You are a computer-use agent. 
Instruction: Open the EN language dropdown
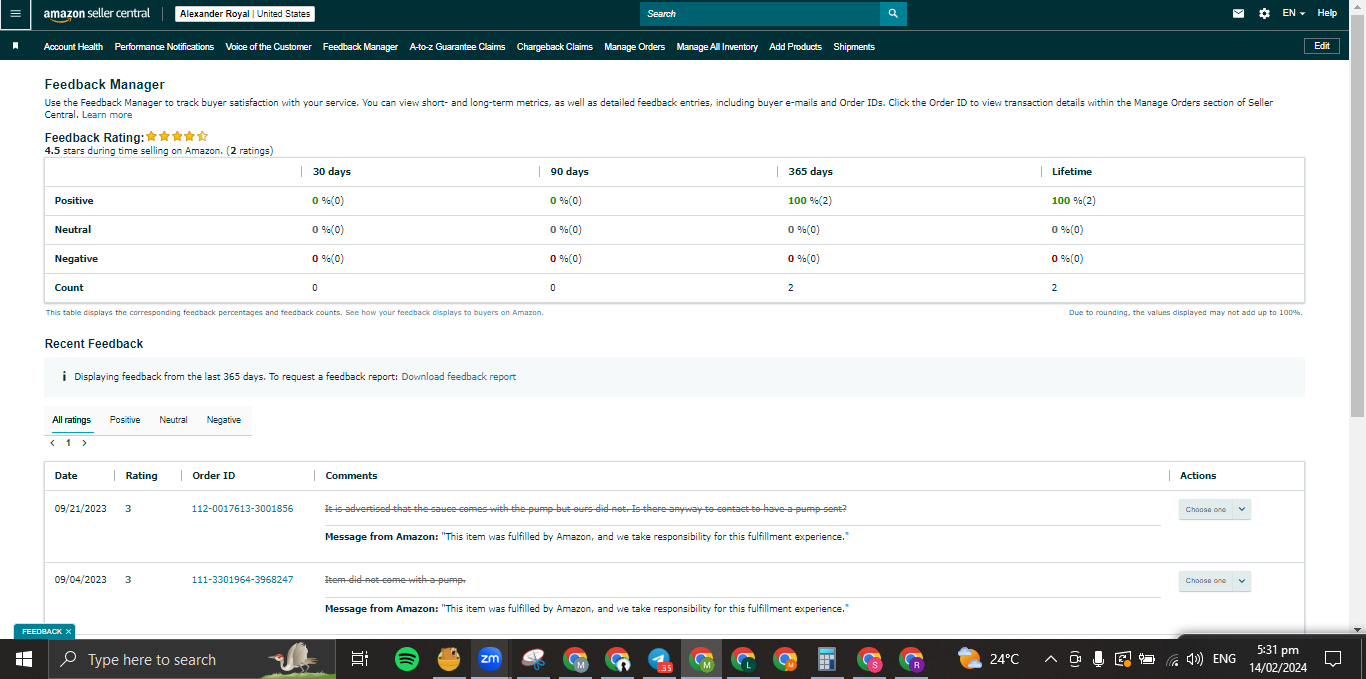point(1294,14)
